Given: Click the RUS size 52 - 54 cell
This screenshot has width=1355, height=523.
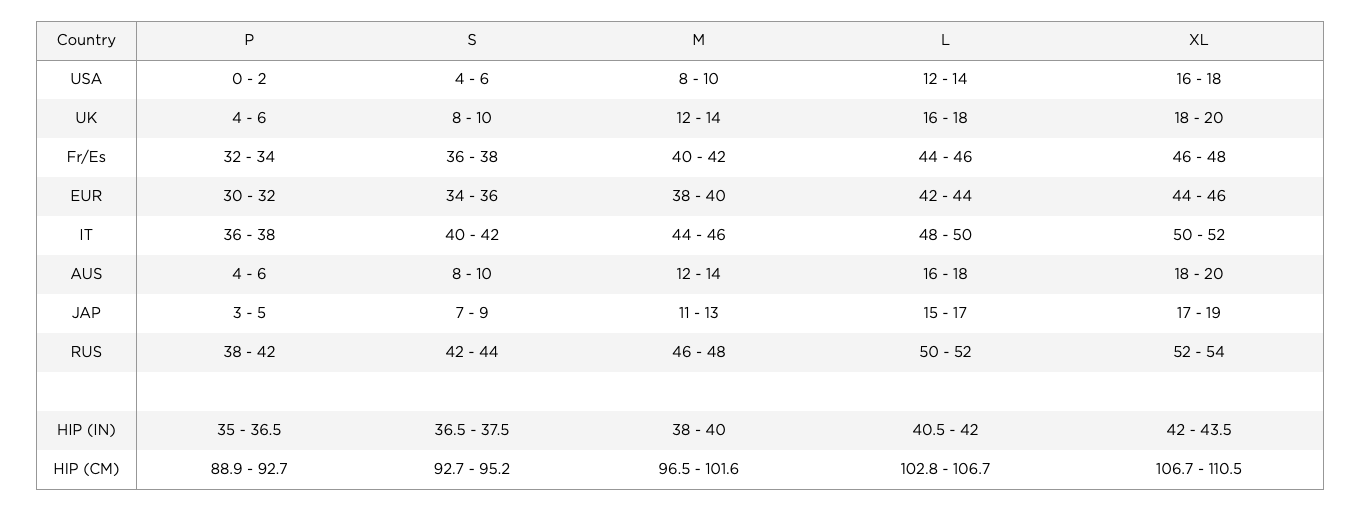Looking at the screenshot, I should click(x=1198, y=352).
